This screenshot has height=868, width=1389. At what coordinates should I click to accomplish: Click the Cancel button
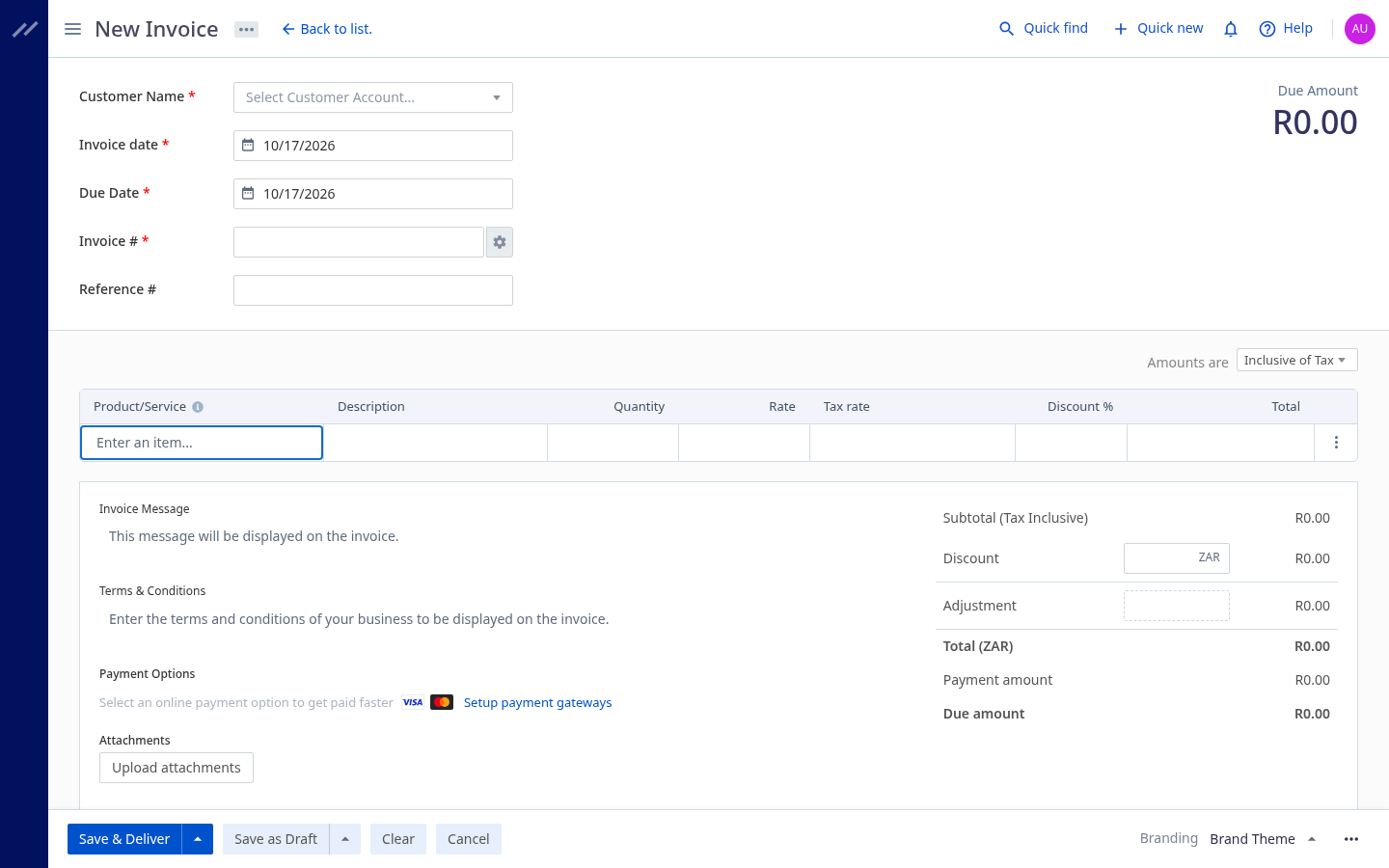tap(469, 839)
